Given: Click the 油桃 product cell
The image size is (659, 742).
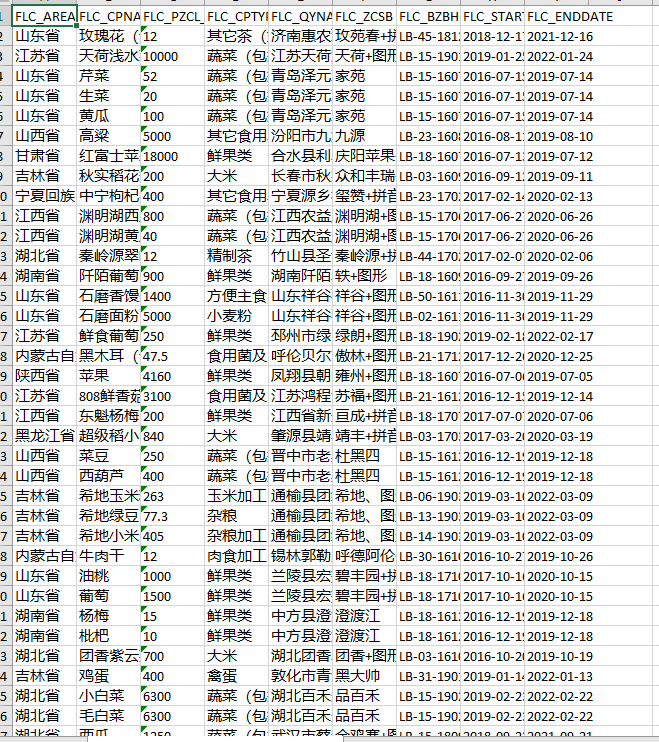Looking at the screenshot, I should tap(109, 576).
